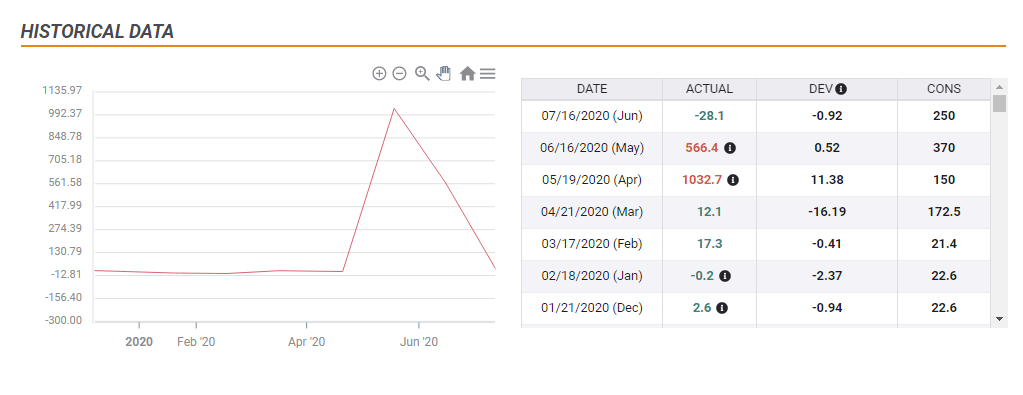Image resolution: width=1023 pixels, height=395 pixels.
Task: Click the CONS column header
Action: (x=943, y=89)
